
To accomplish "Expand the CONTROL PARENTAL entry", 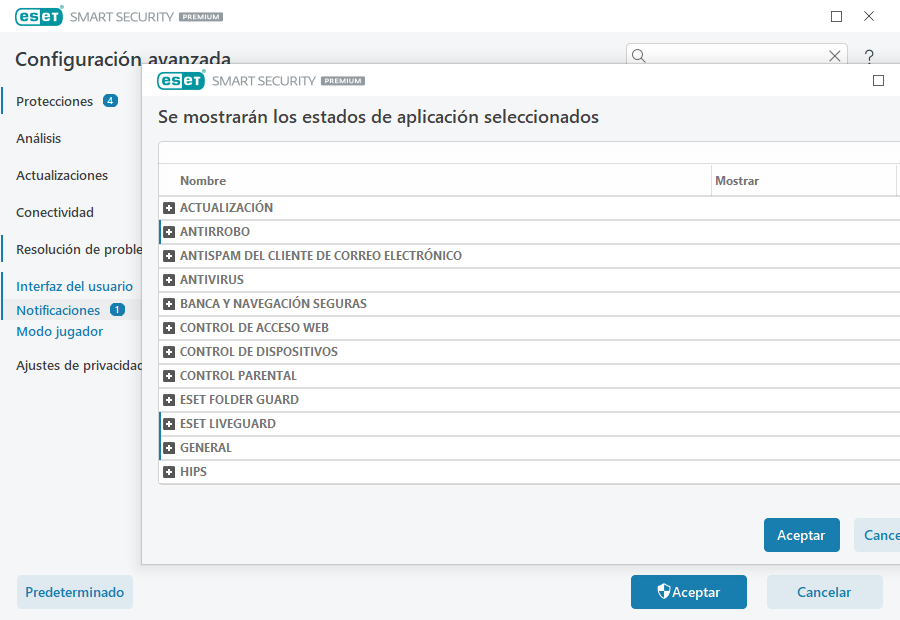I will click(168, 375).
